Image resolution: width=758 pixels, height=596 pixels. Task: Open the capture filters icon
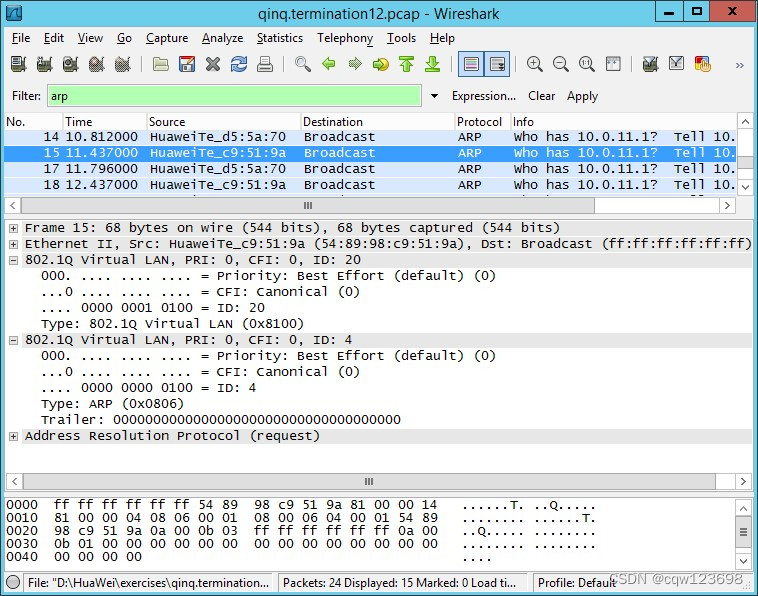click(x=651, y=64)
